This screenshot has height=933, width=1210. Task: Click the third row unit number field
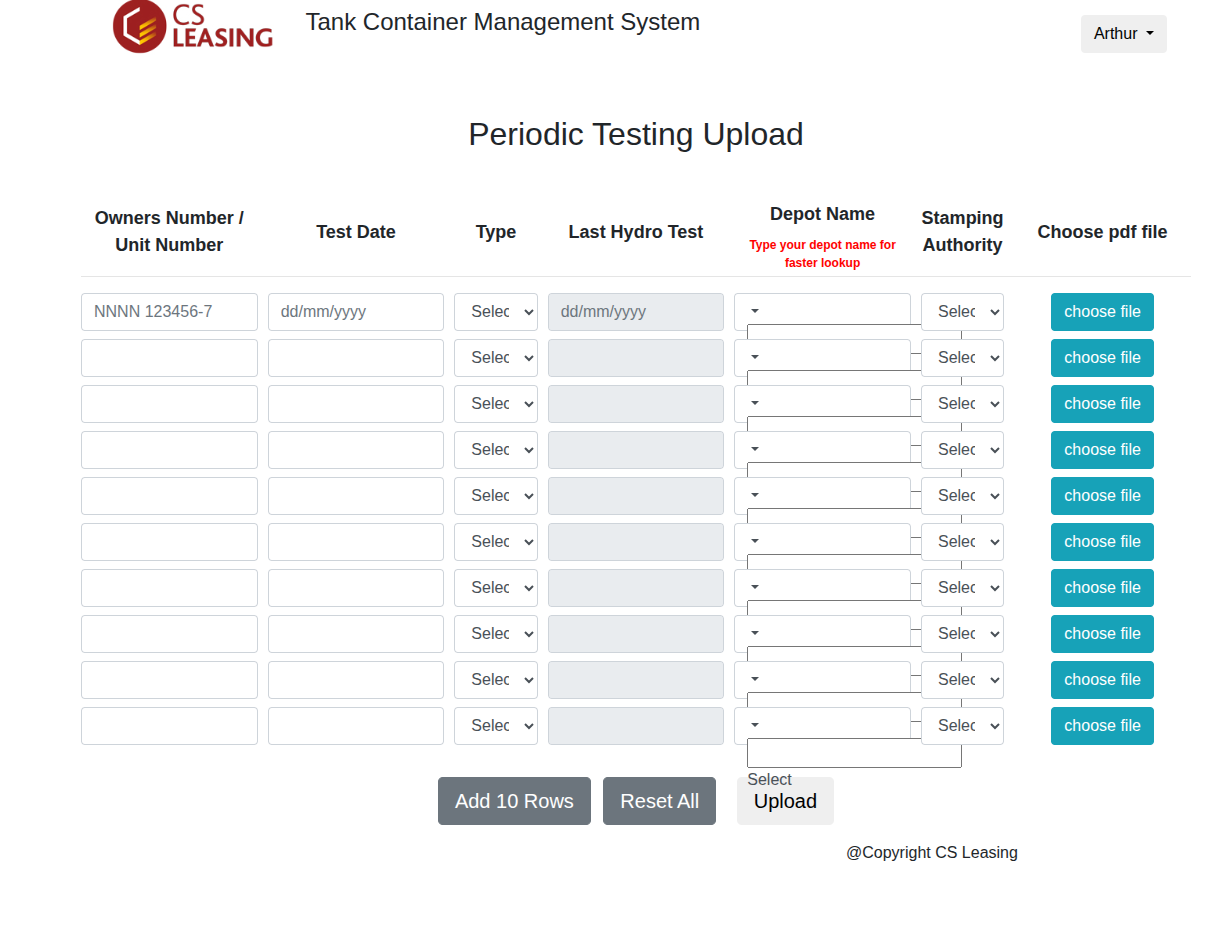tap(169, 404)
